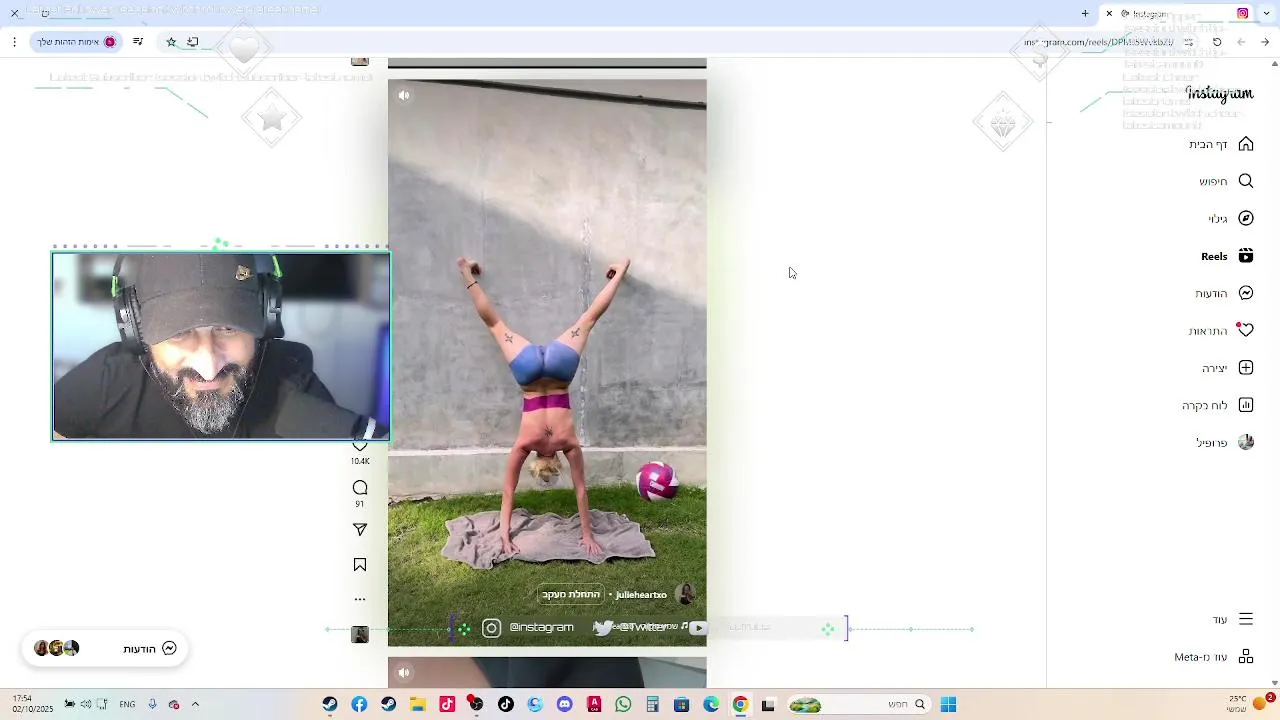Open the reel's comments bubble

point(360,488)
